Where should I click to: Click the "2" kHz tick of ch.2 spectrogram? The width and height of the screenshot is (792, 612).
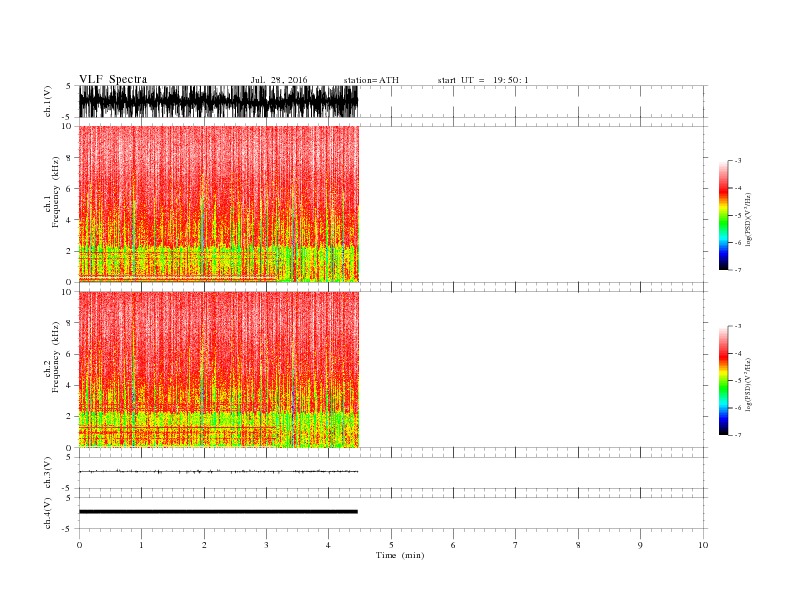69,417
